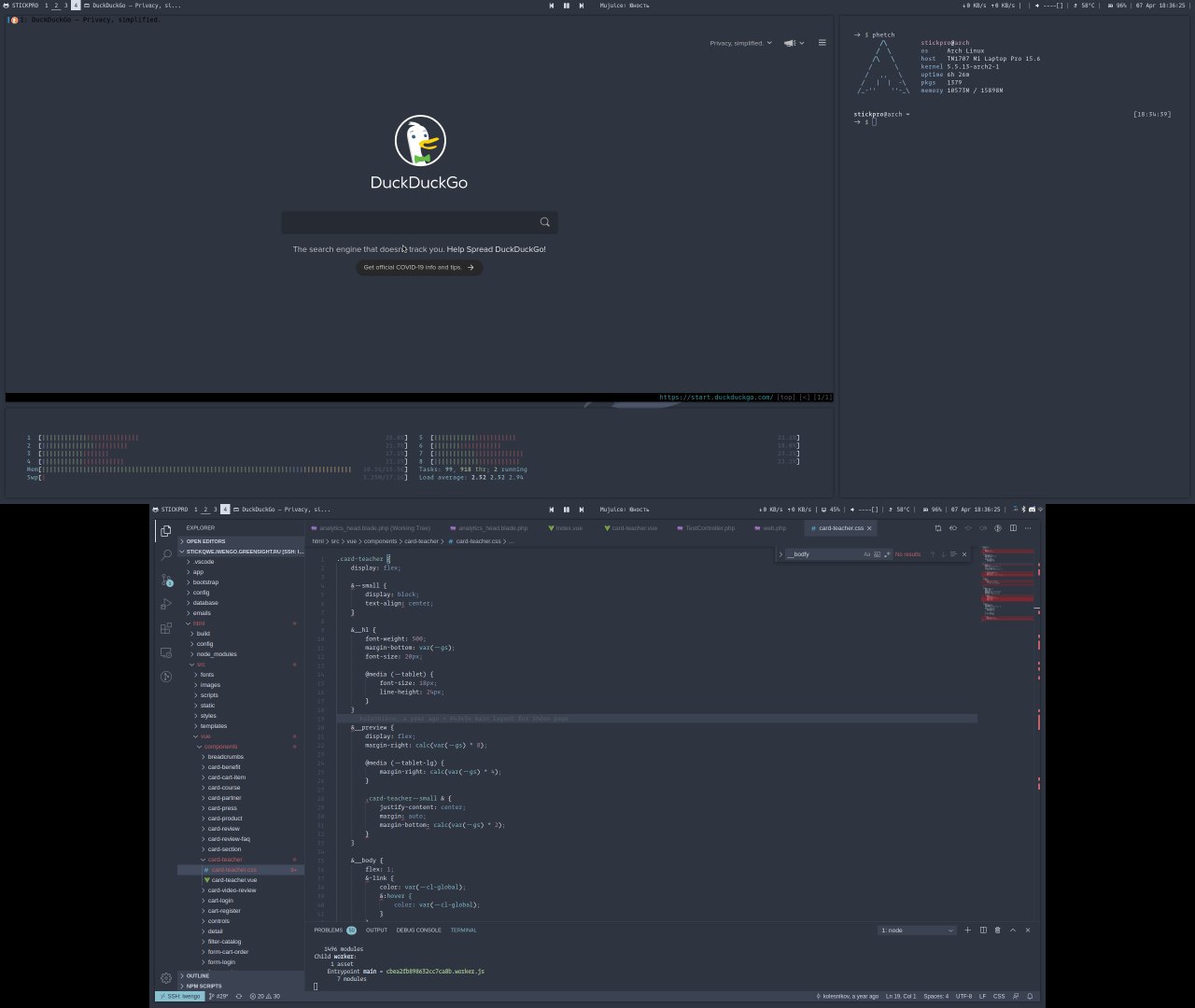Toggle Use Regular Expression in find widget
1195x1008 pixels.
887,554
